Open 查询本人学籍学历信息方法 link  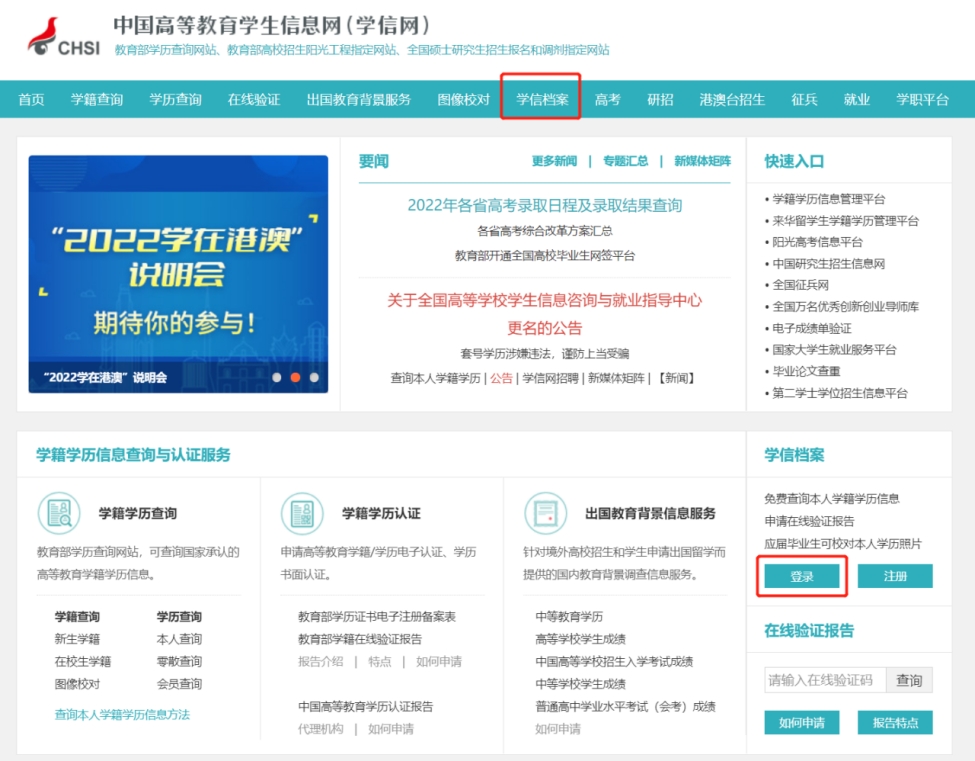(122, 715)
